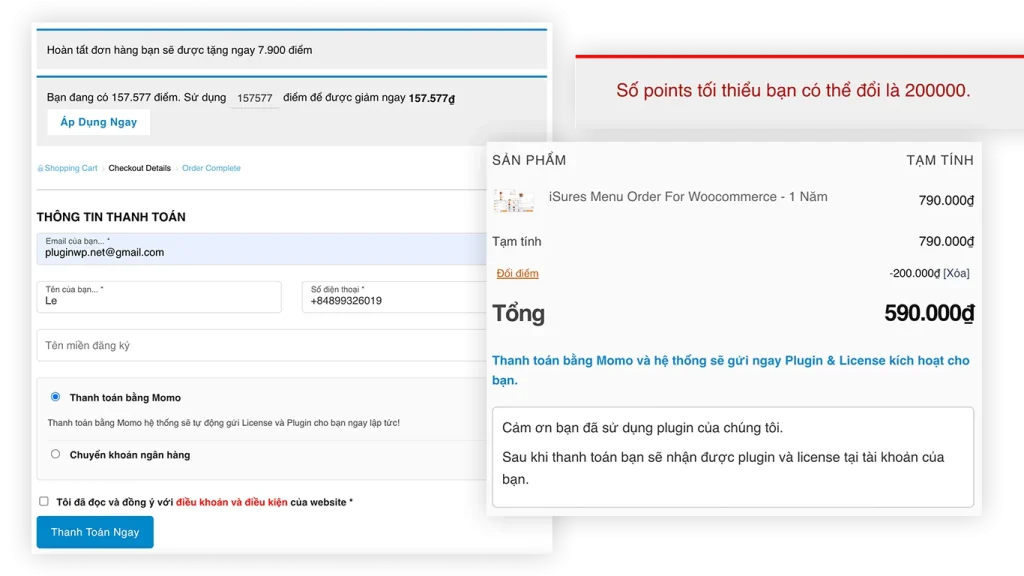Select the Checkout Details breadcrumb step
This screenshot has height=576, width=1024.
tap(139, 168)
